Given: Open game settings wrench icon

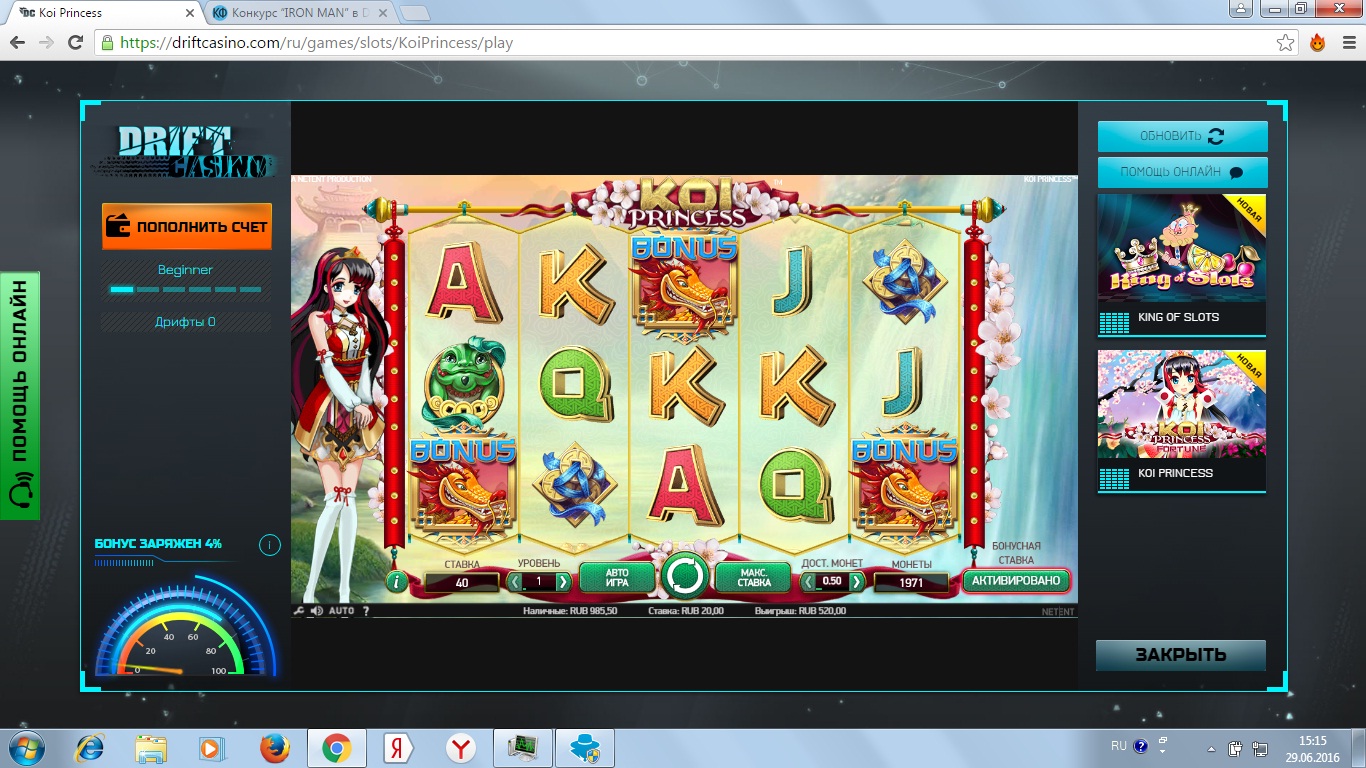Looking at the screenshot, I should [298, 611].
